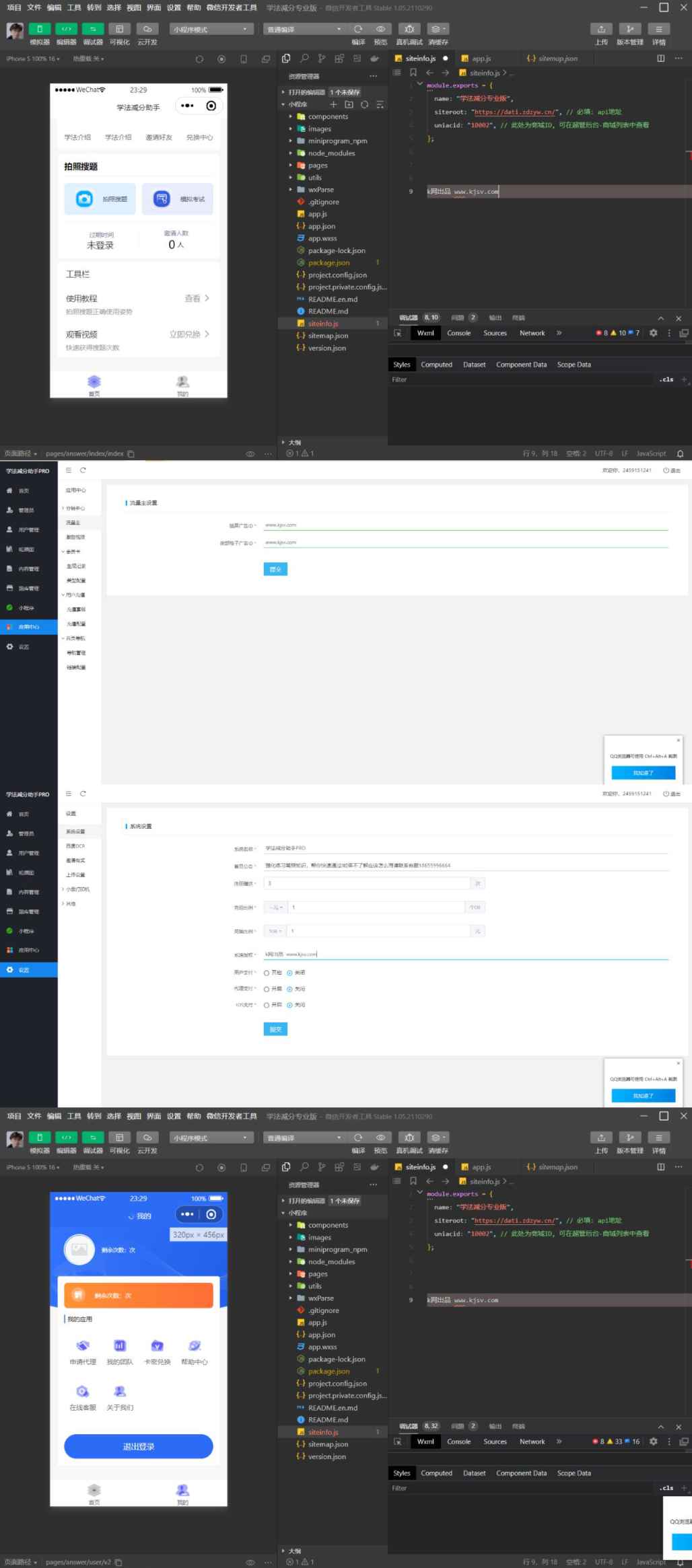Screen dimensions: 692x1568
Task: Tap the 拍照搜题 camera icon
Action: point(84,199)
